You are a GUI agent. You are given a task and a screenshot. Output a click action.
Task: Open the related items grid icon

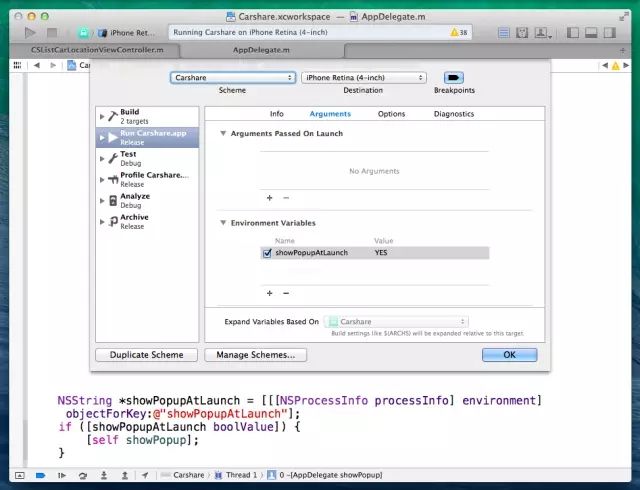[17, 65]
